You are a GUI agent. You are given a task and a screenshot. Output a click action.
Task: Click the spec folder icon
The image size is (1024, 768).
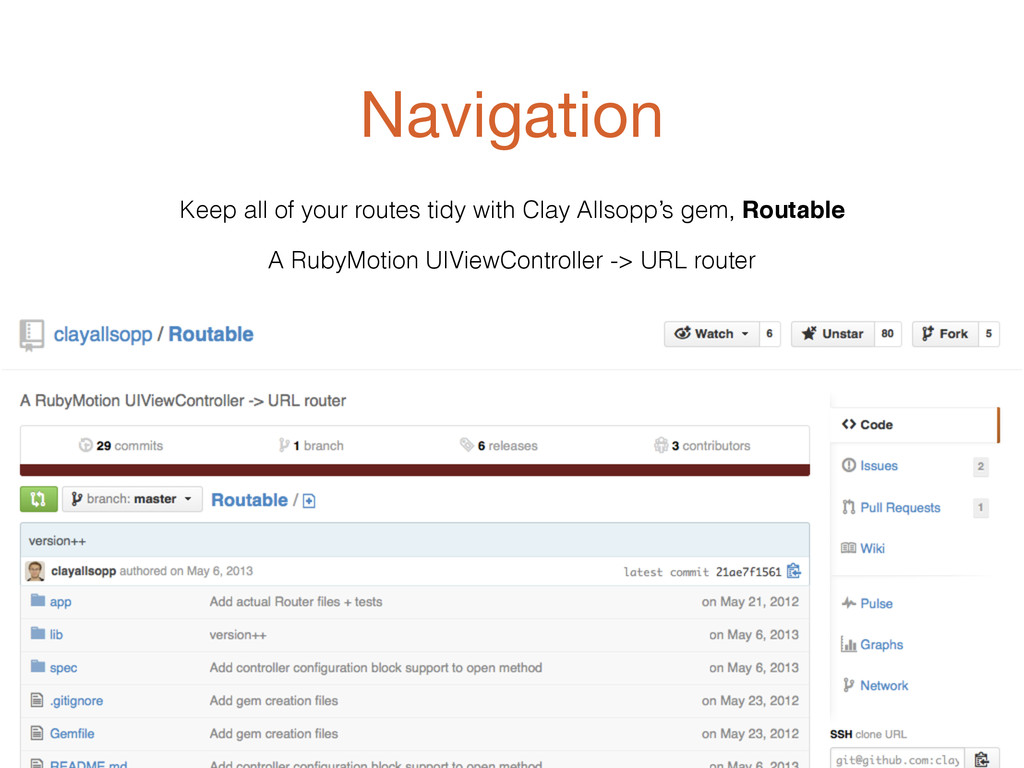pos(38,666)
